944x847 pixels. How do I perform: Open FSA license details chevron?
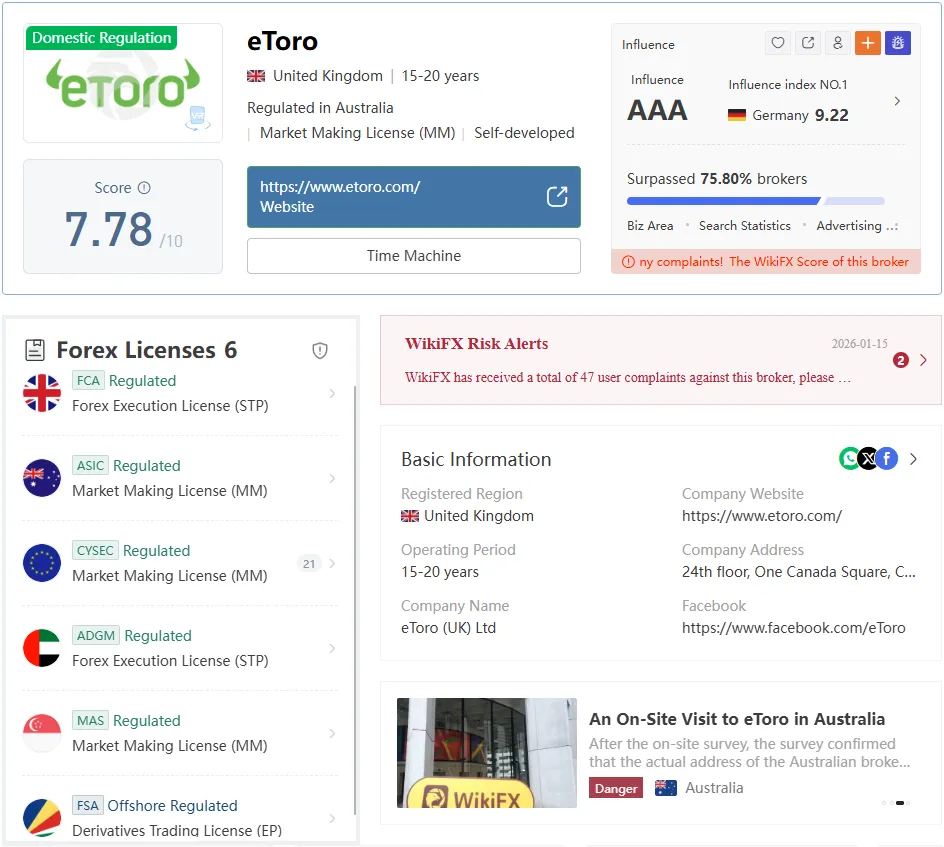point(332,818)
